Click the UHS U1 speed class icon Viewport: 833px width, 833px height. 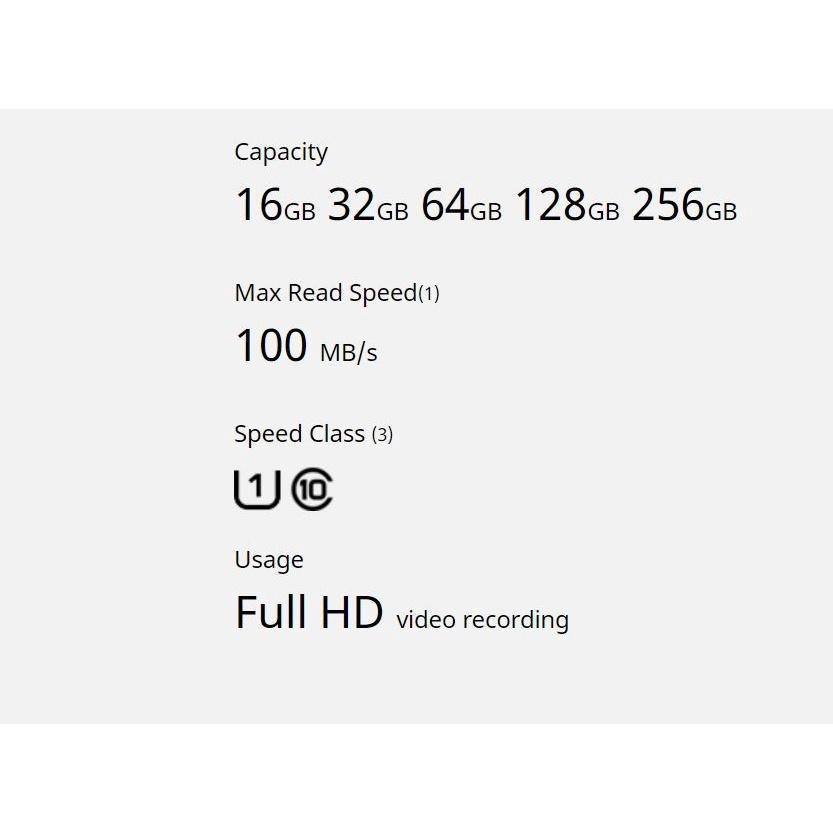[x=256, y=490]
